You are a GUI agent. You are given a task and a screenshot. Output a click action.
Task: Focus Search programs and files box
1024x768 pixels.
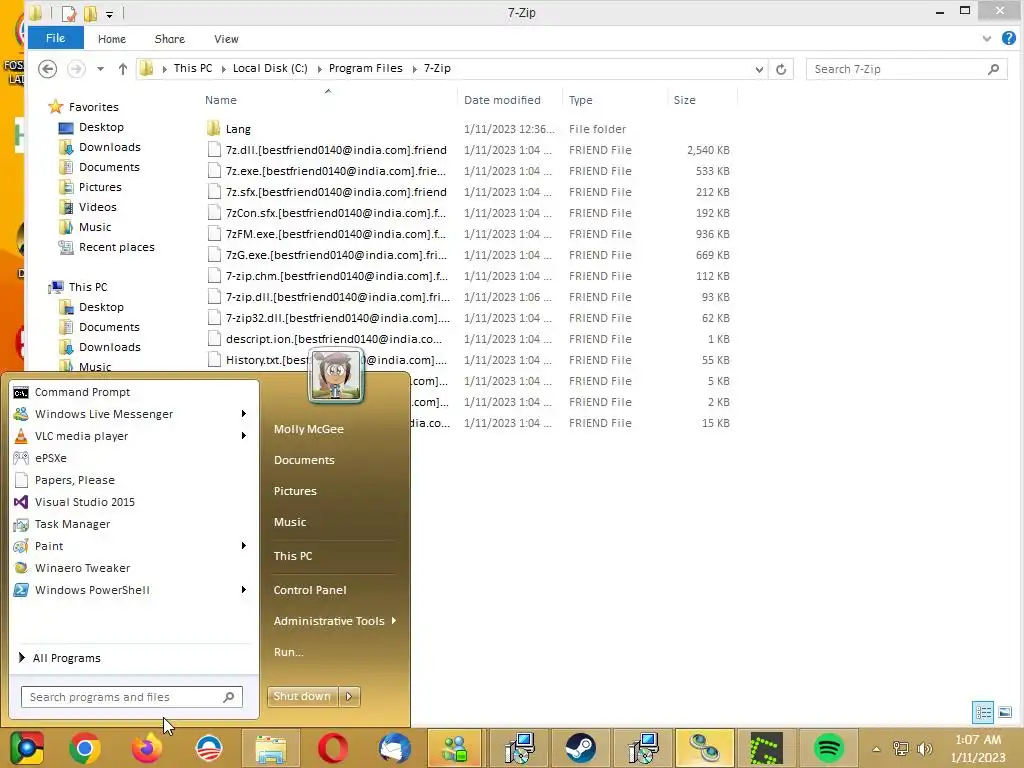coord(132,697)
